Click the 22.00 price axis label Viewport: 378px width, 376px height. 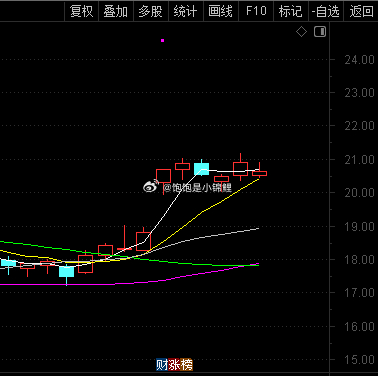tap(359, 126)
